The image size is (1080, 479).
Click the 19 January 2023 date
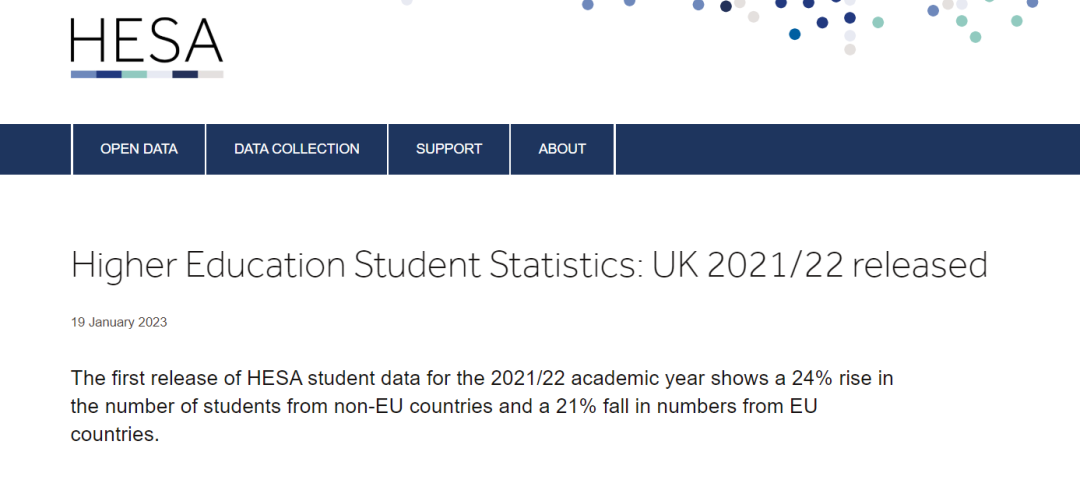tap(118, 322)
